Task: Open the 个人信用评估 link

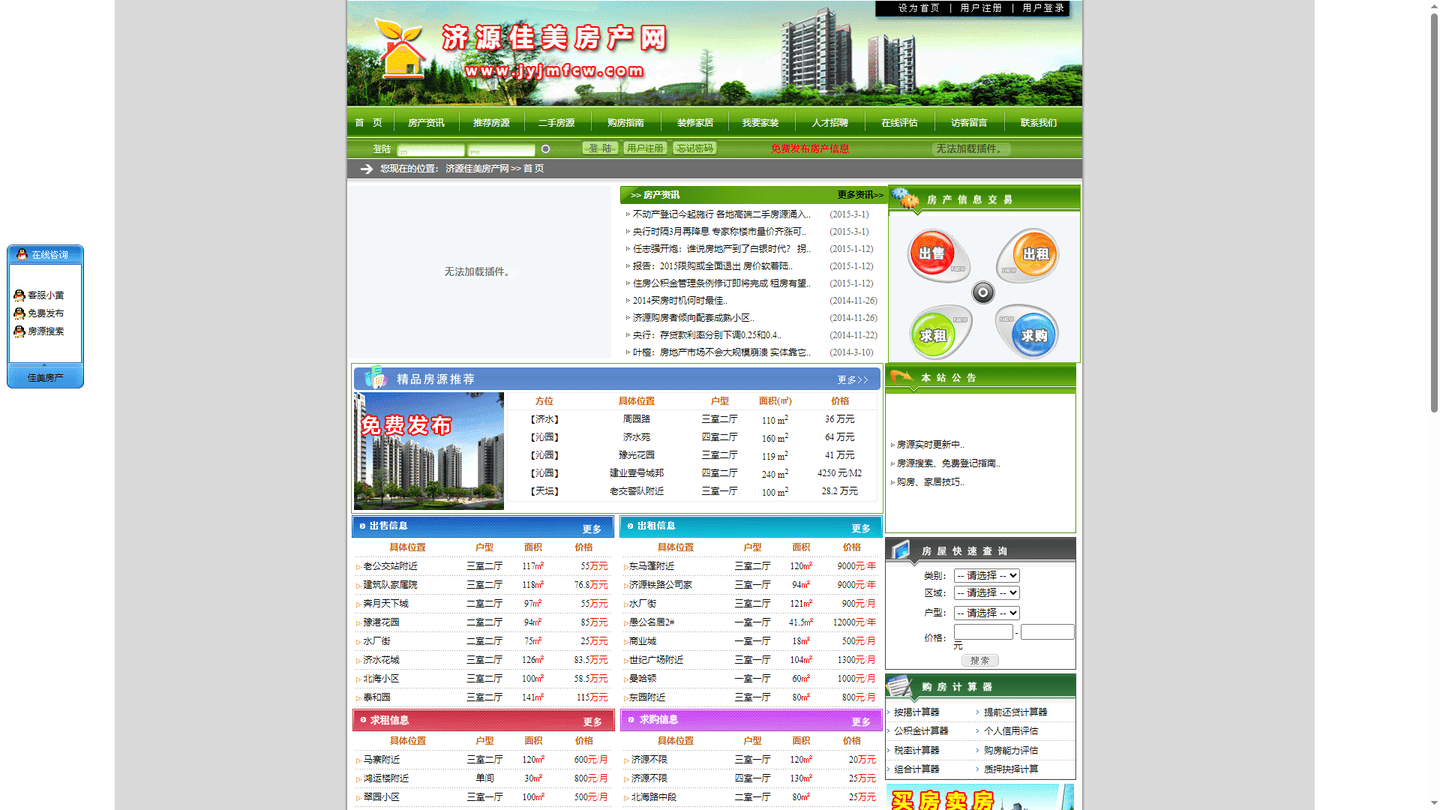Action: tap(1011, 731)
